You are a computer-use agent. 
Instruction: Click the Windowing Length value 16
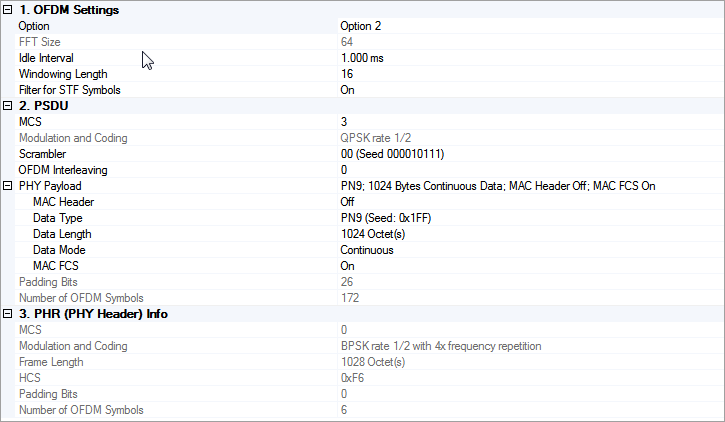pyautogui.click(x=347, y=74)
